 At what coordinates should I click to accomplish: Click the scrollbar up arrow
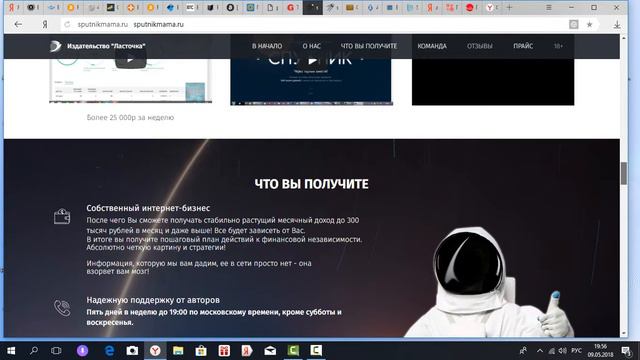coord(624,38)
